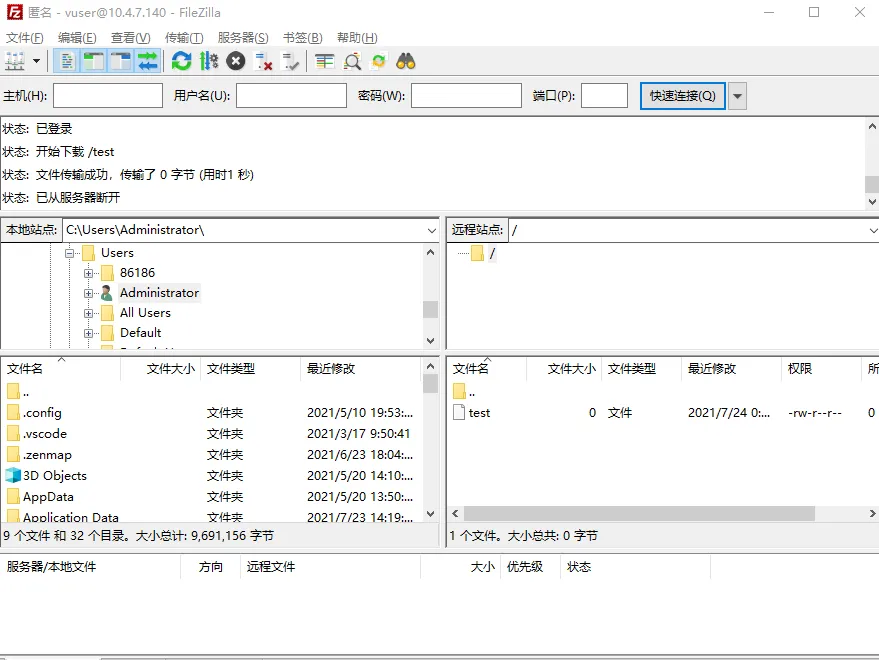Sort local files by 文件名 column
Screen dimensions: 879x660
click(61, 368)
